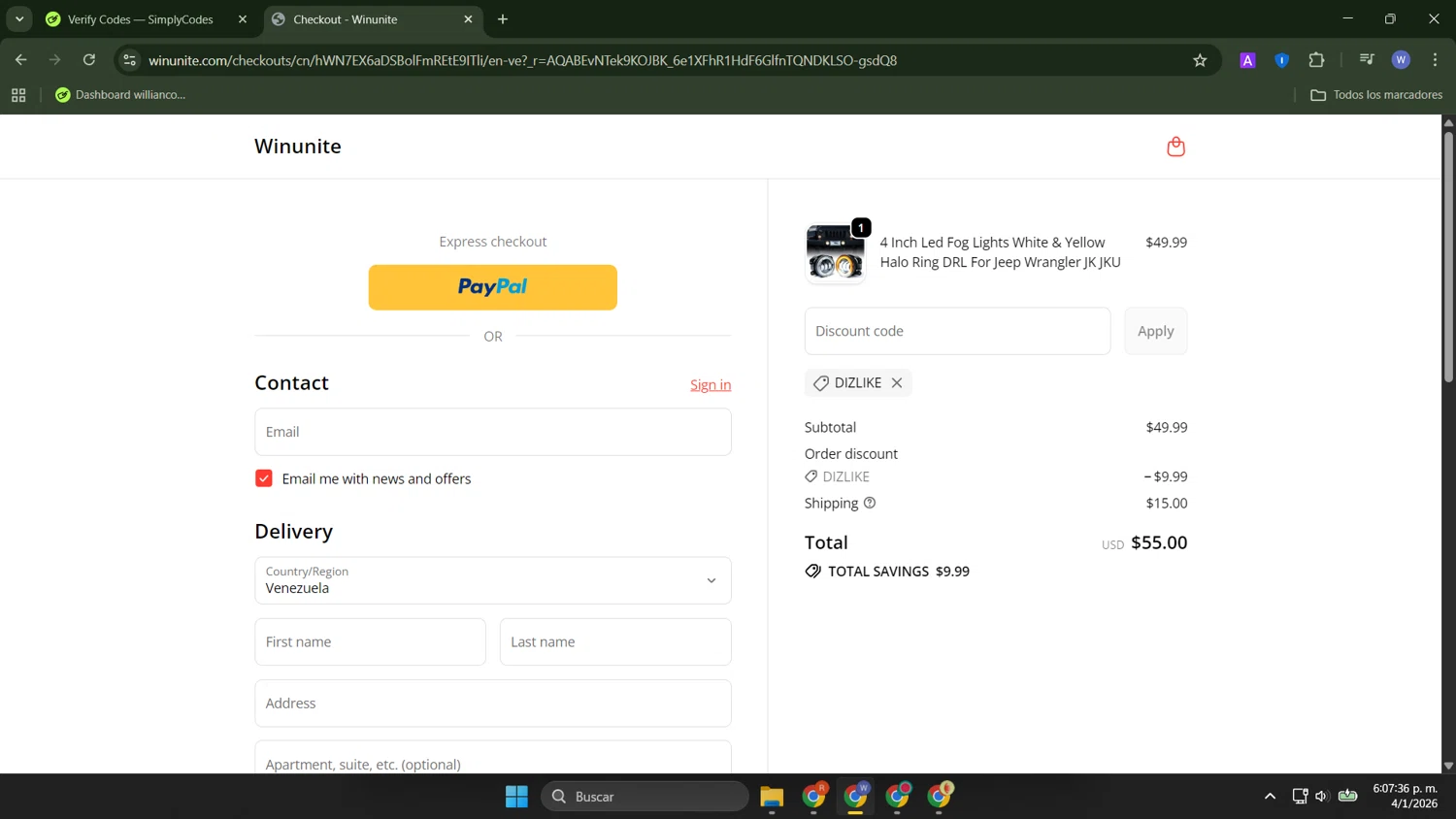Pay with the PayPal express button
Viewport: 1456px width, 819px height.
[x=493, y=287]
